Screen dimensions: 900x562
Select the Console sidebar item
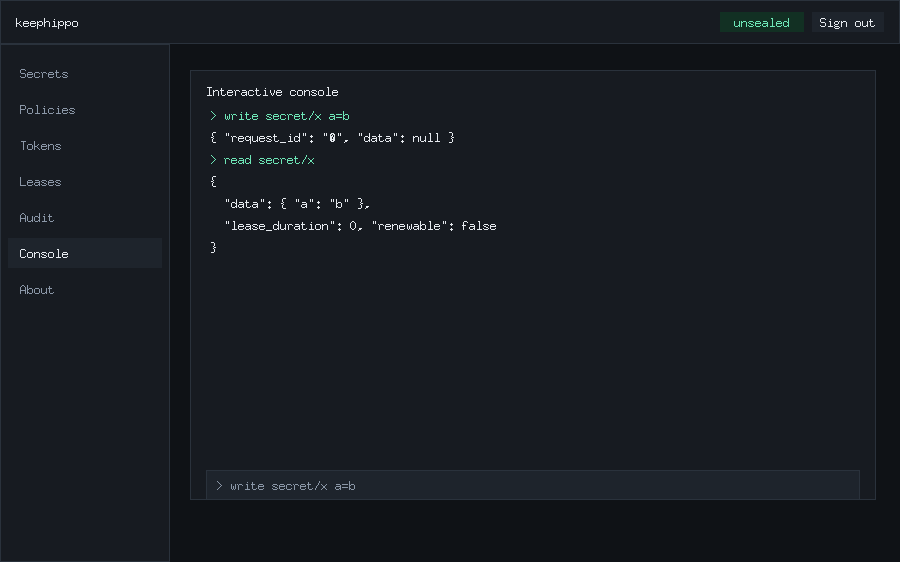tap(85, 253)
